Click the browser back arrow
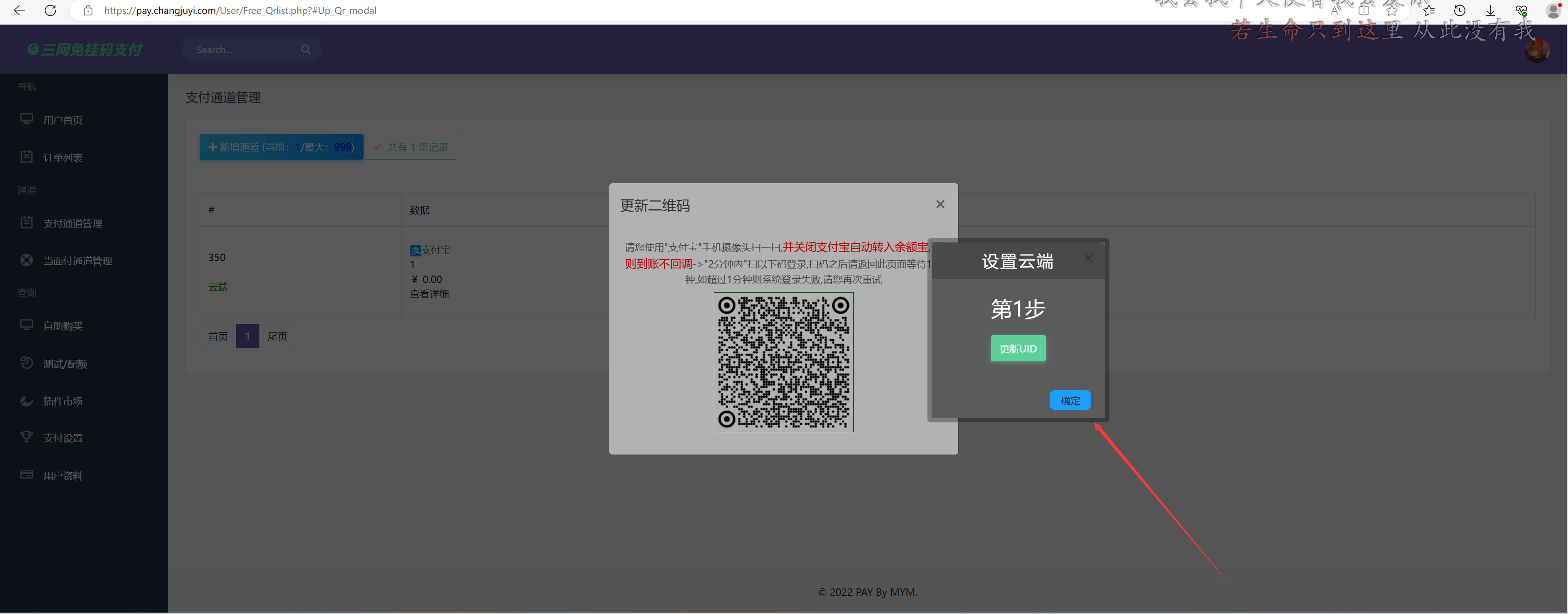The image size is (1568, 614). 20,10
